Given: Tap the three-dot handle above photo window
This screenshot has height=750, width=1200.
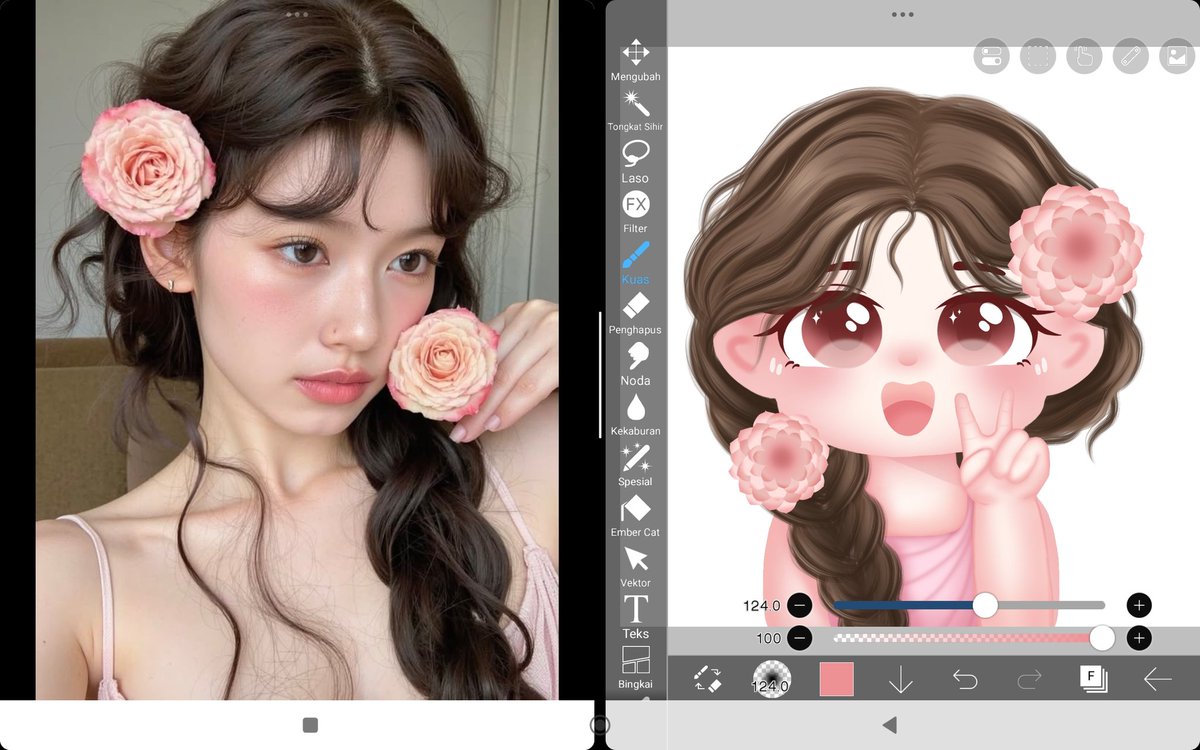Looking at the screenshot, I should [297, 15].
